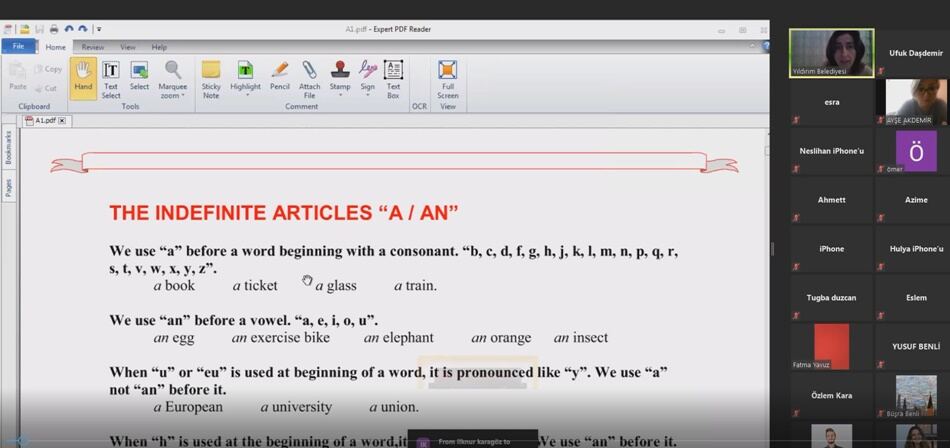
Task: Select Yıldırım Belediyesi participant video thumbnail
Action: (x=831, y=53)
